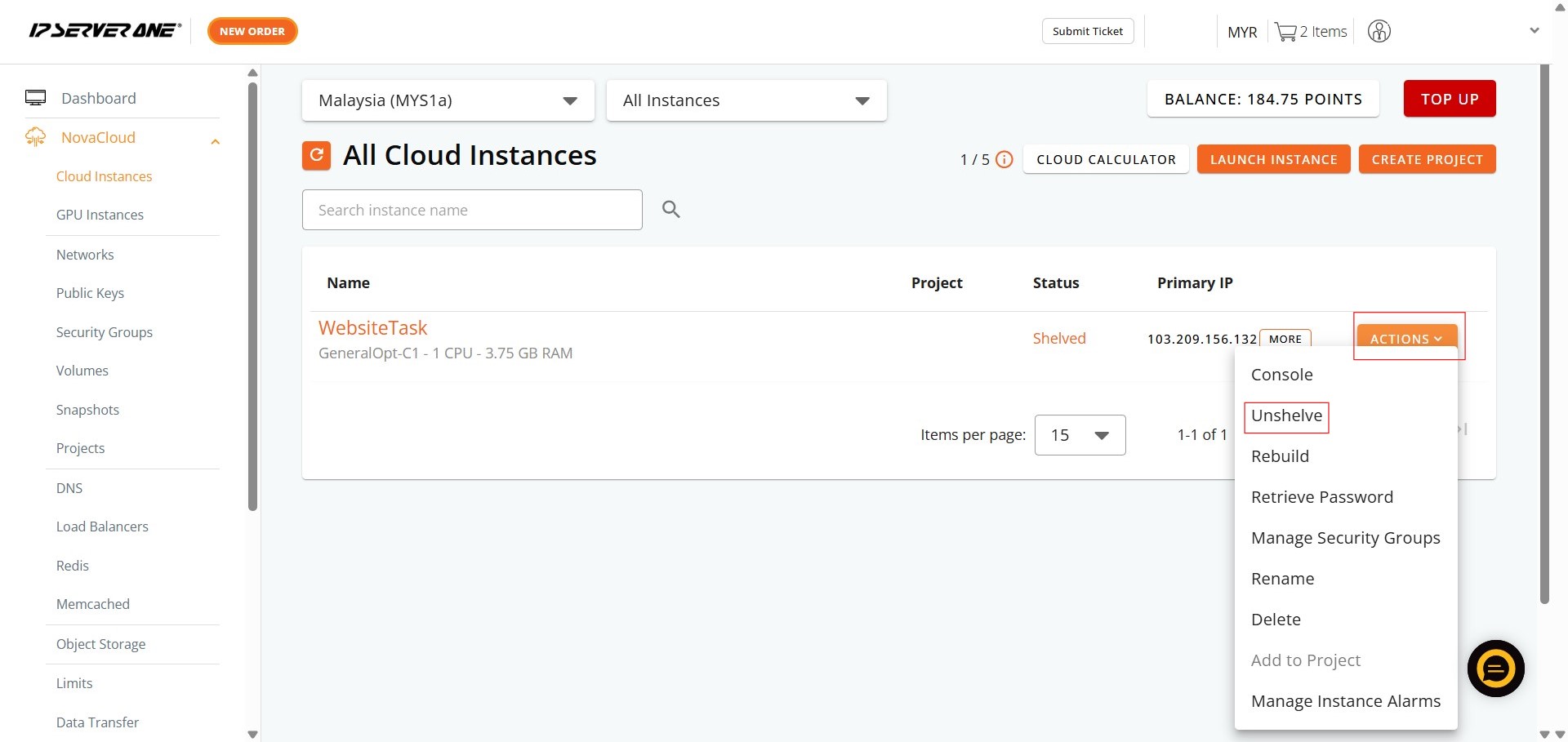
Task: Click the CREATE PROJECT button
Action: coord(1427,159)
